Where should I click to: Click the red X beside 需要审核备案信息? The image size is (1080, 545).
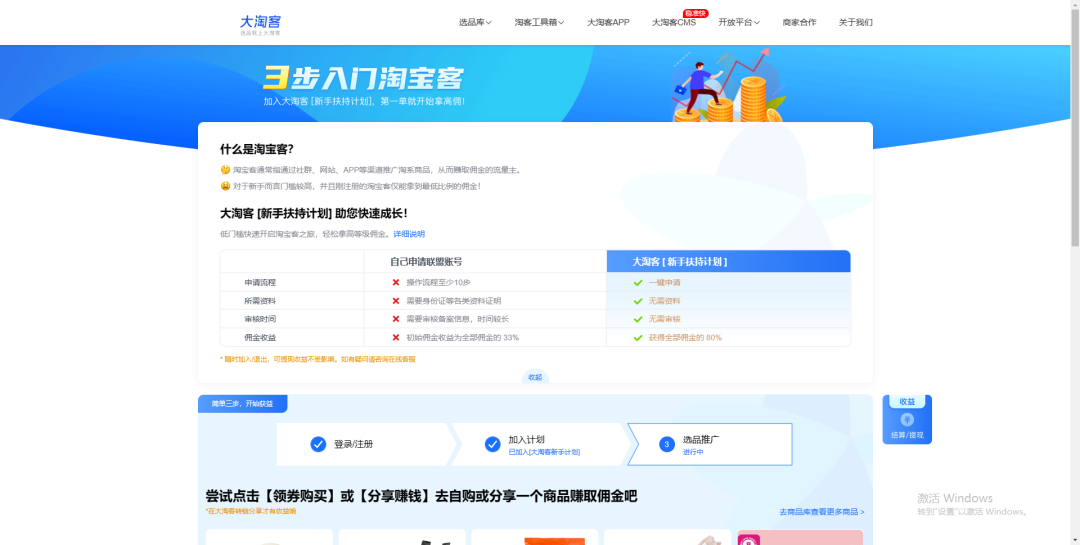(x=396, y=319)
